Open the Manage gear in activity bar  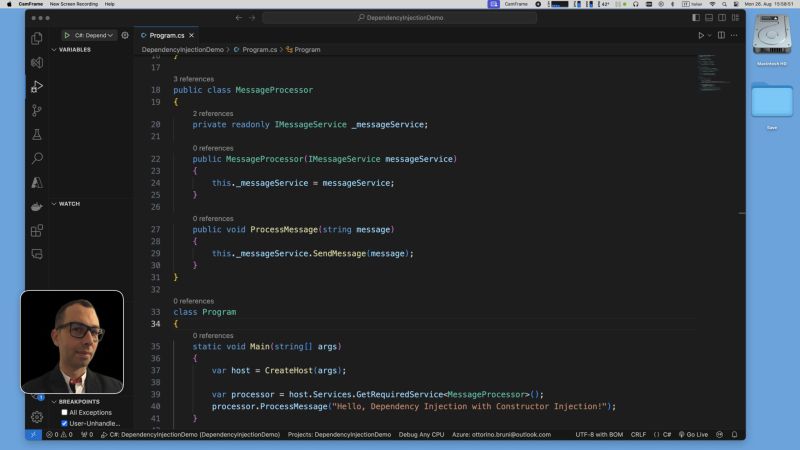pyautogui.click(x=37, y=417)
